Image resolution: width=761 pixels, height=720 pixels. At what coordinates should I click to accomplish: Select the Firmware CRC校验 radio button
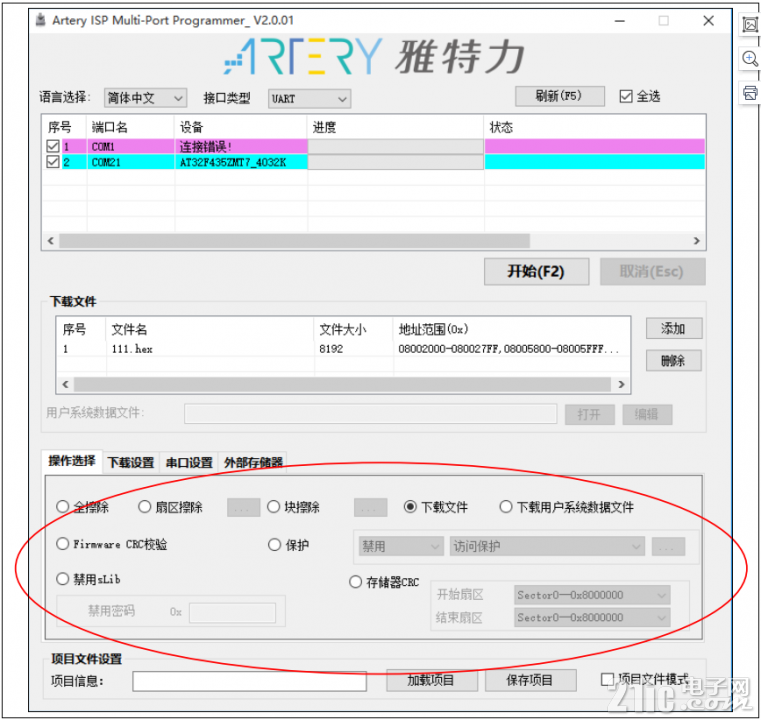tap(62, 543)
